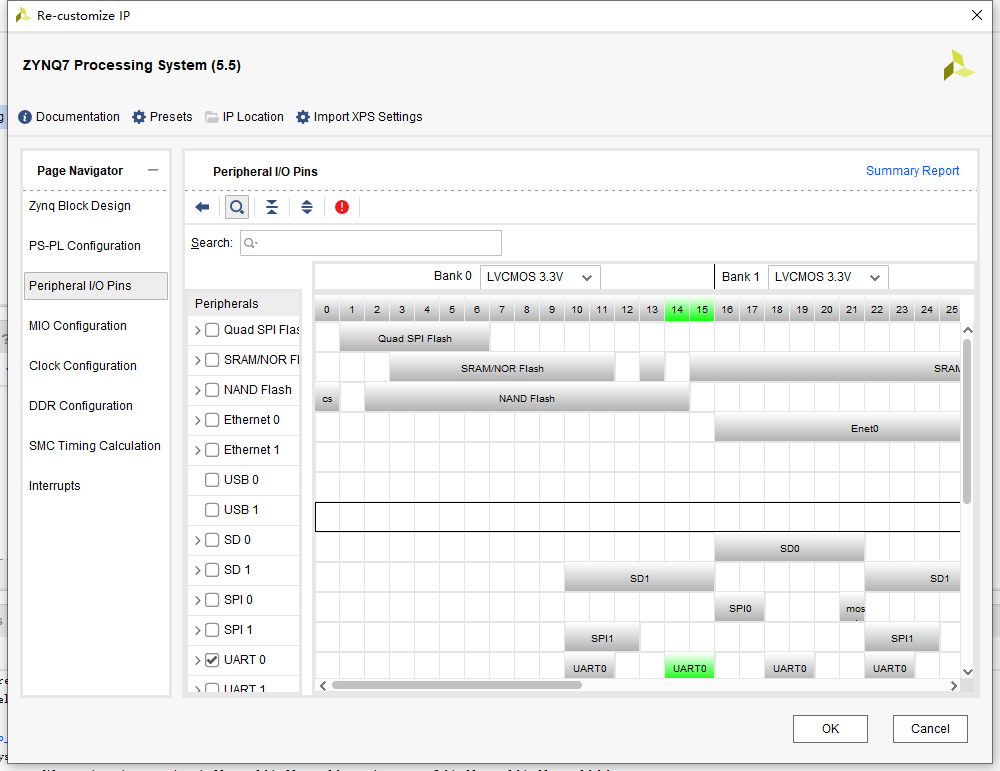1000x771 pixels.
Task: Open IP Location folder option
Action: pos(244,117)
